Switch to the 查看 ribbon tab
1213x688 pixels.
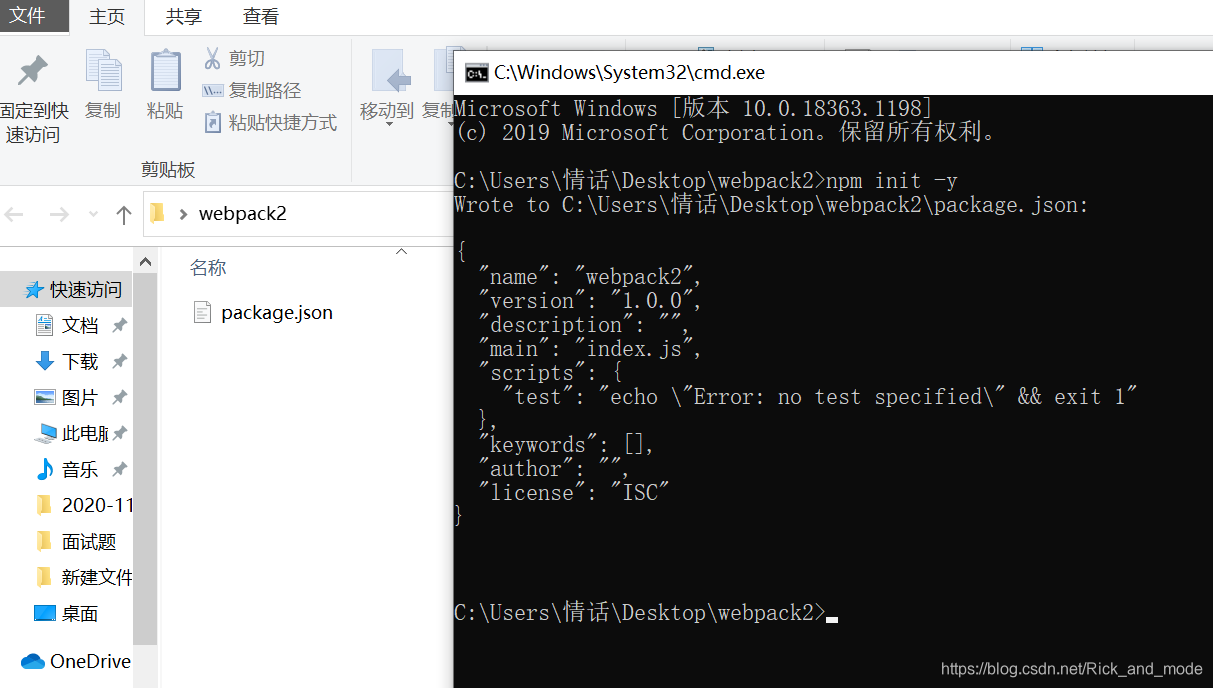coord(260,17)
